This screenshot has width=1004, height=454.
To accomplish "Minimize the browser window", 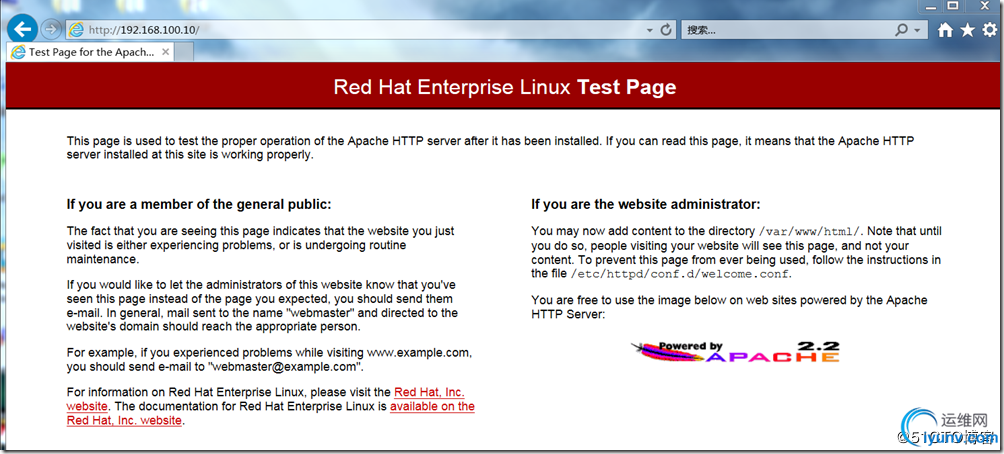I will 931,6.
